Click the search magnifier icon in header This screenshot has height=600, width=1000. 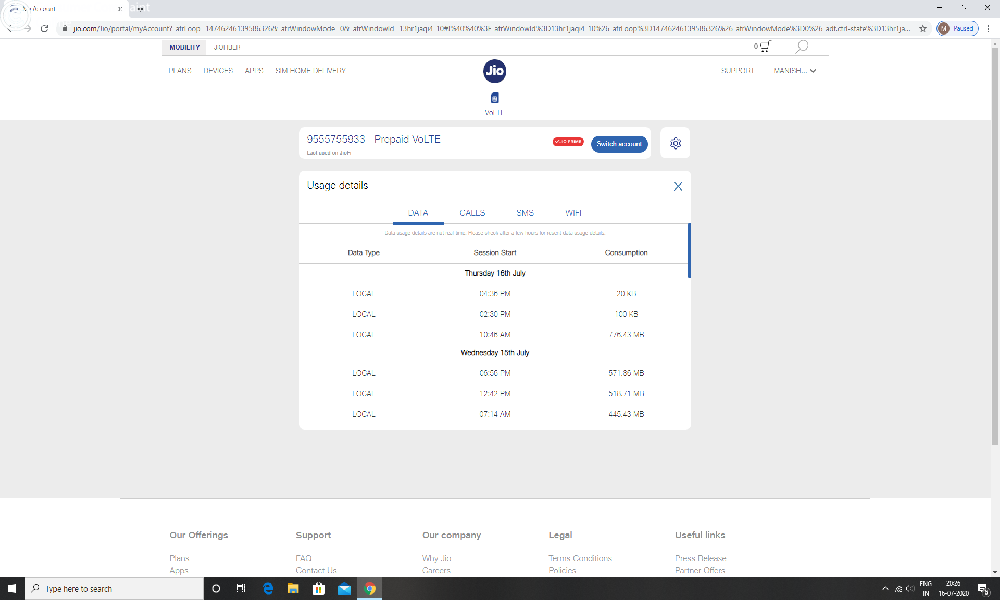point(801,47)
